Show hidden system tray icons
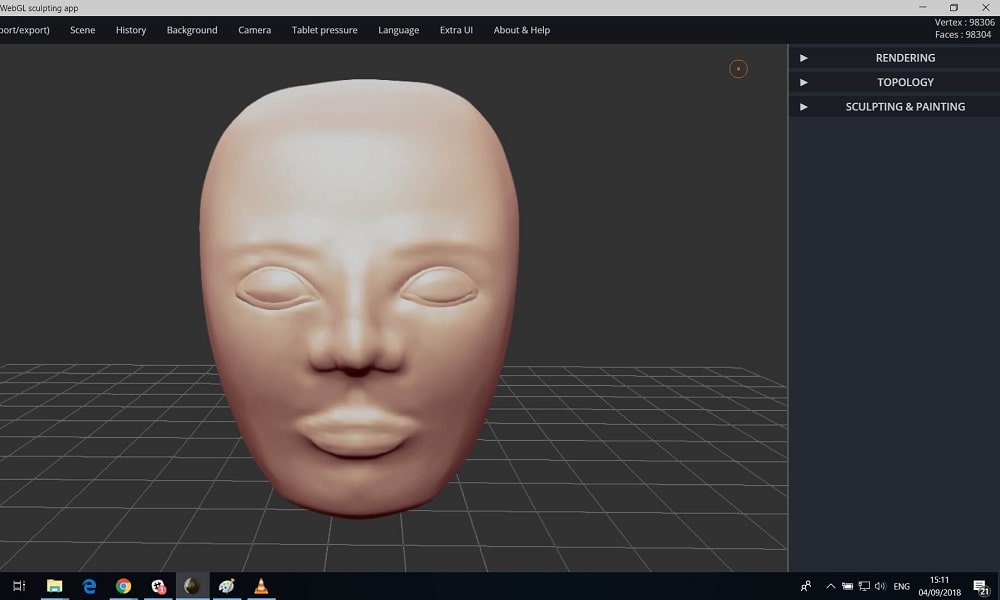The image size is (1000, 600). (830, 586)
